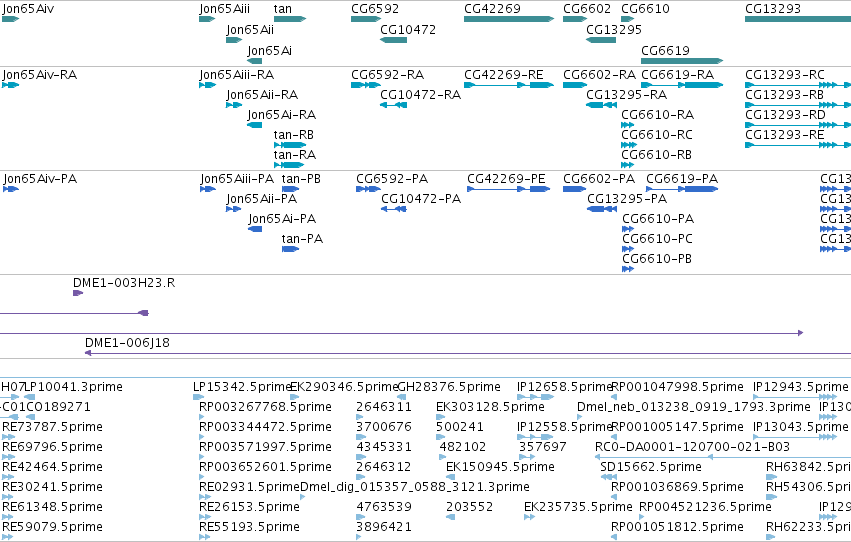Image resolution: width=851 pixels, height=542 pixels.
Task: Select the CG6592 gene label
Action: click(375, 9)
